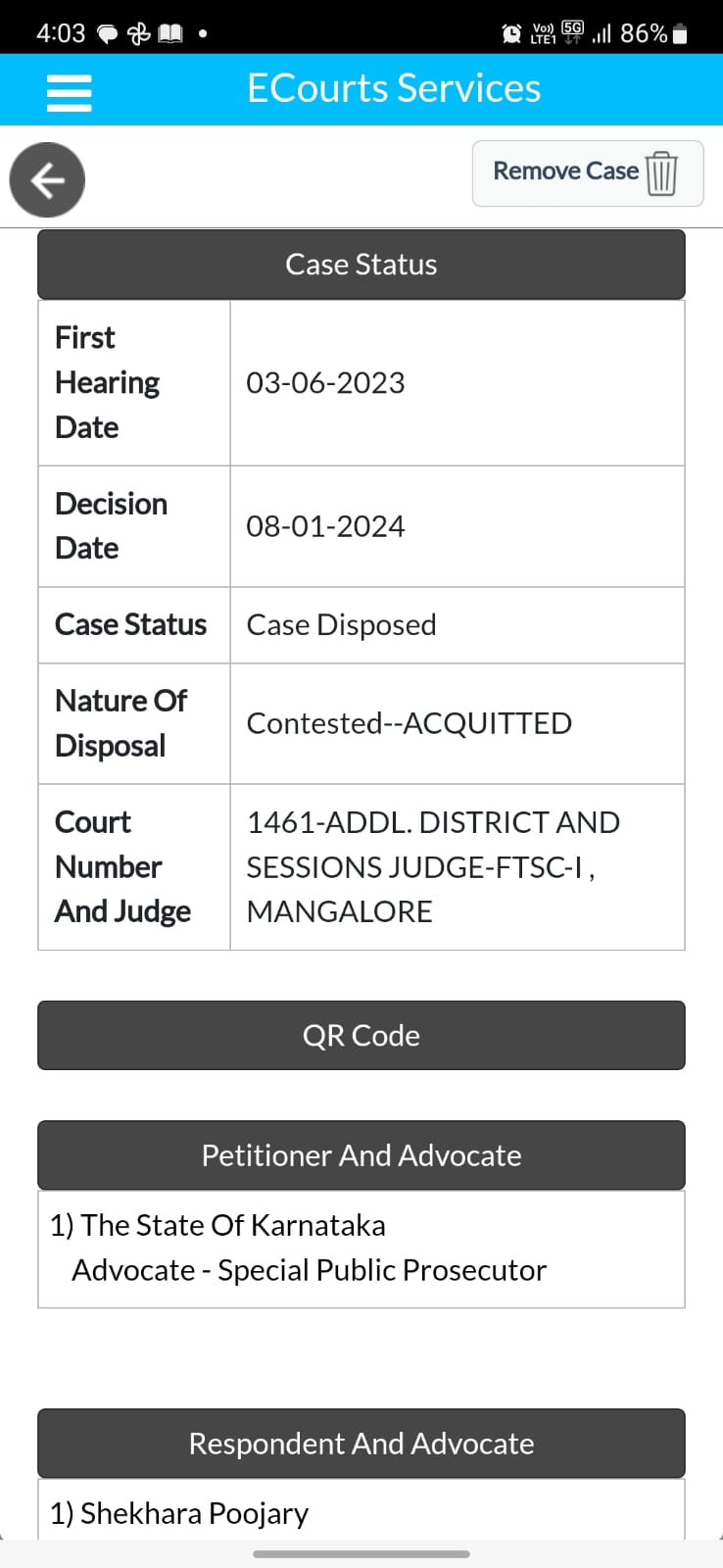Tap the battery icon in status bar

pyautogui.click(x=681, y=34)
